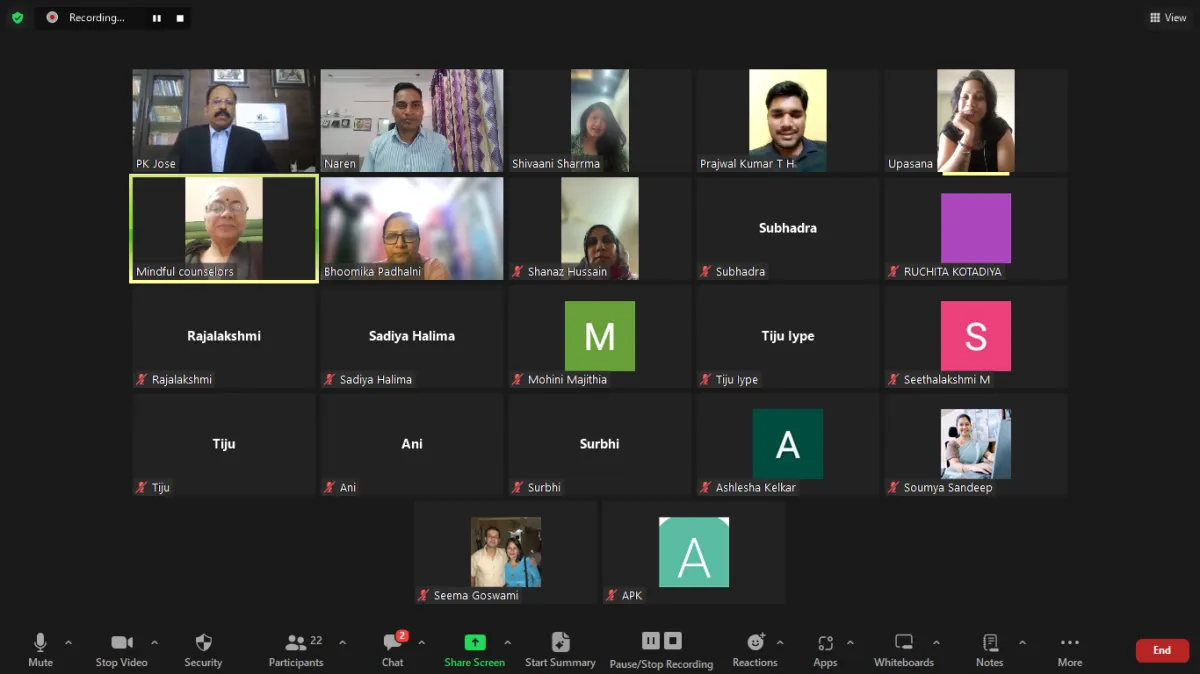Click the muted mic icon beside Mohini Majithia
Image resolution: width=1200 pixels, height=674 pixels.
point(517,379)
